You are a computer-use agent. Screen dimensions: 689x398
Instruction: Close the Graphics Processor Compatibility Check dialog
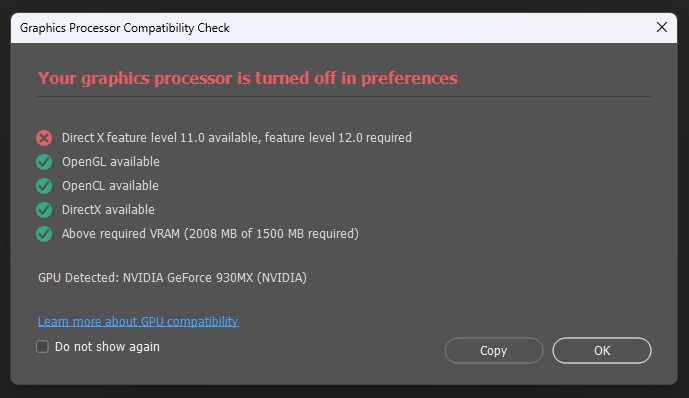(x=662, y=27)
